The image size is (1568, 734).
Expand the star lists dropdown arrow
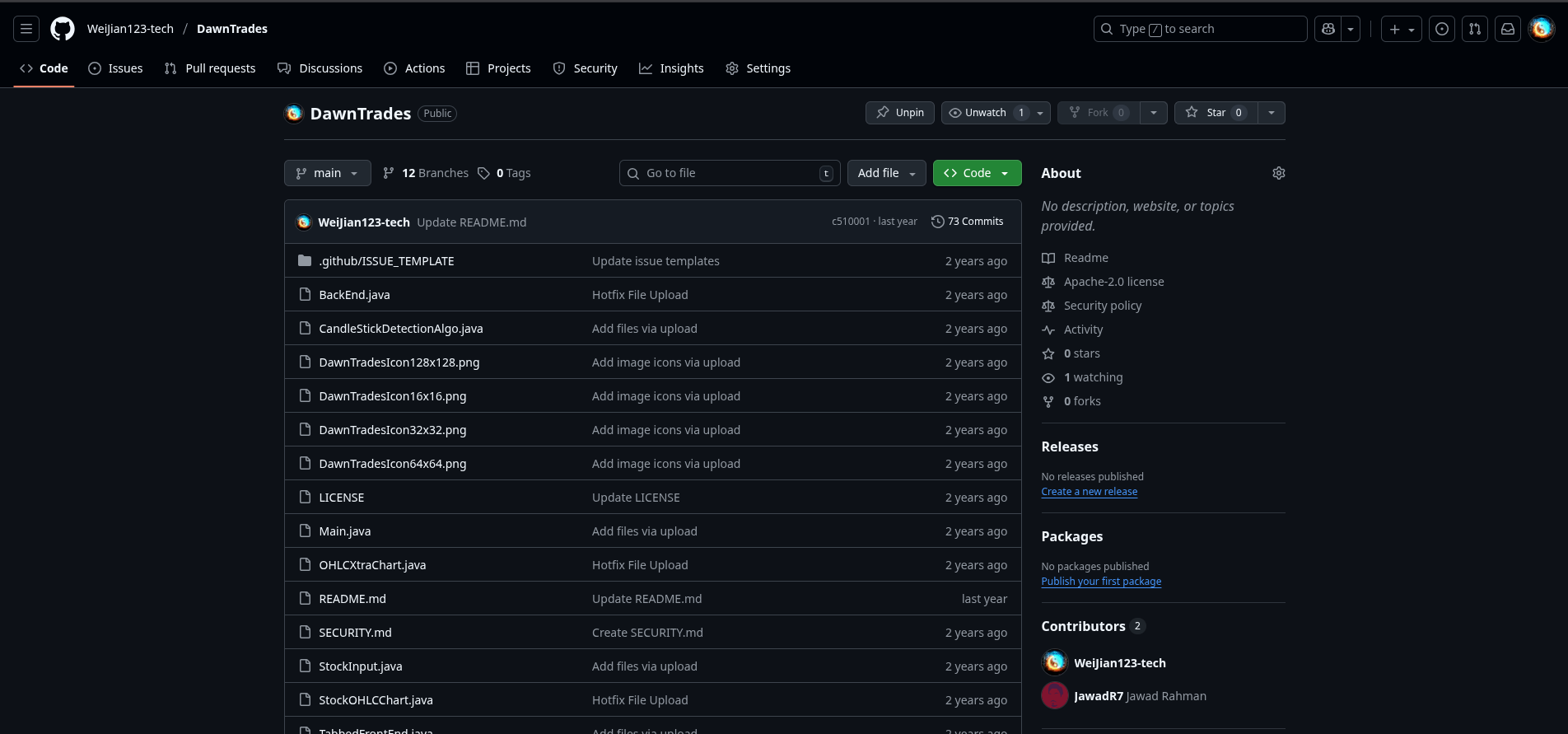(1272, 113)
